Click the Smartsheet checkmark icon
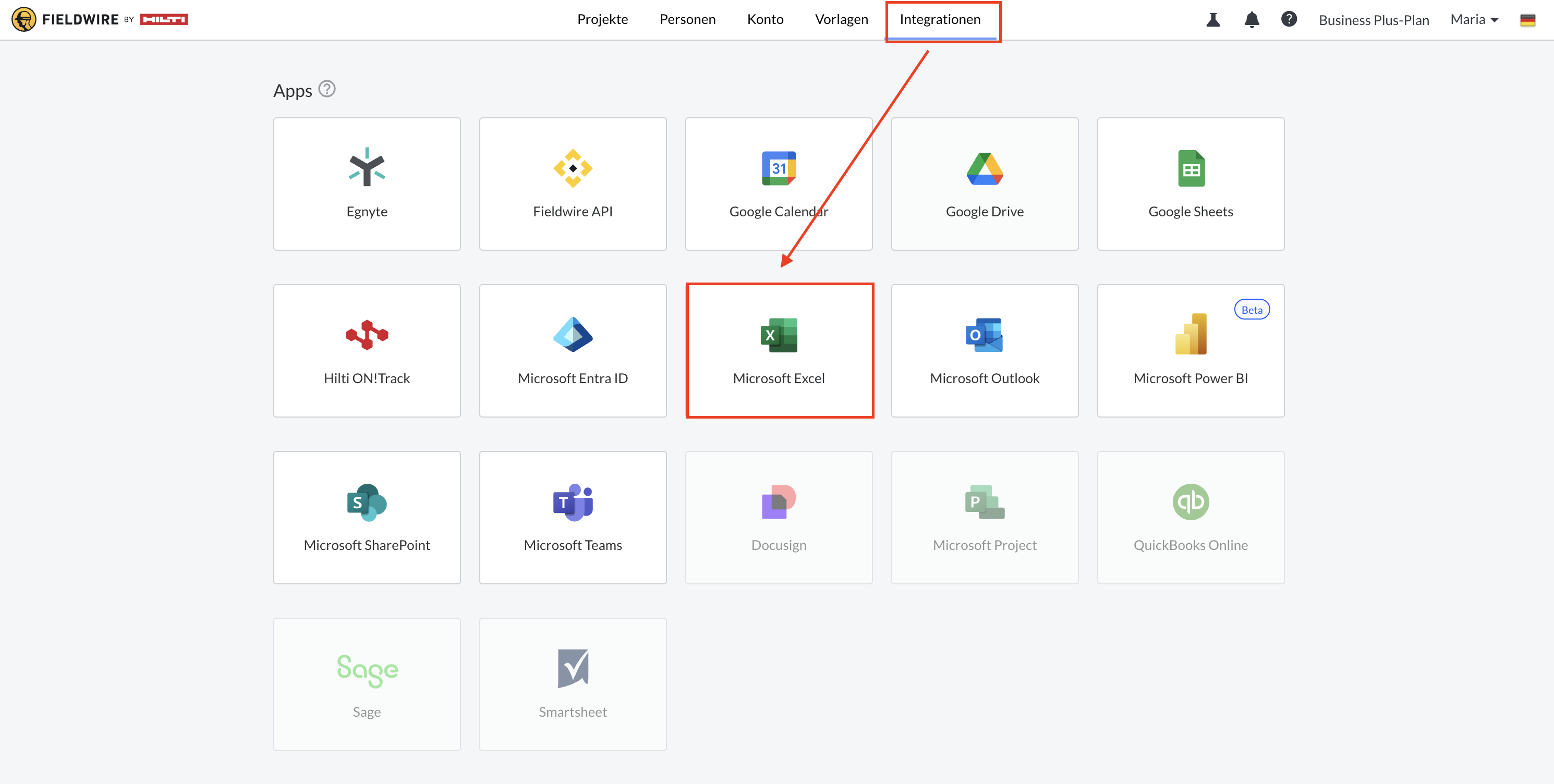 573,668
